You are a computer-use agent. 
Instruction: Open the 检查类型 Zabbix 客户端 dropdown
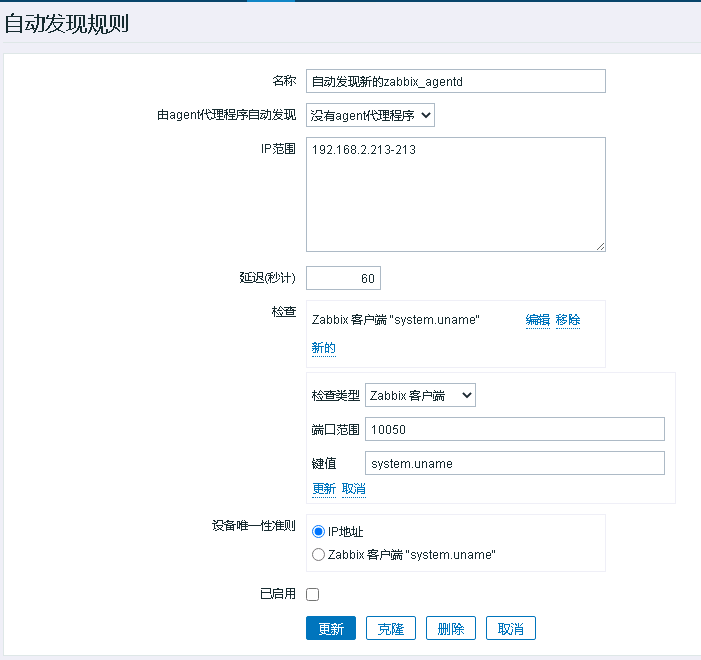coord(420,395)
